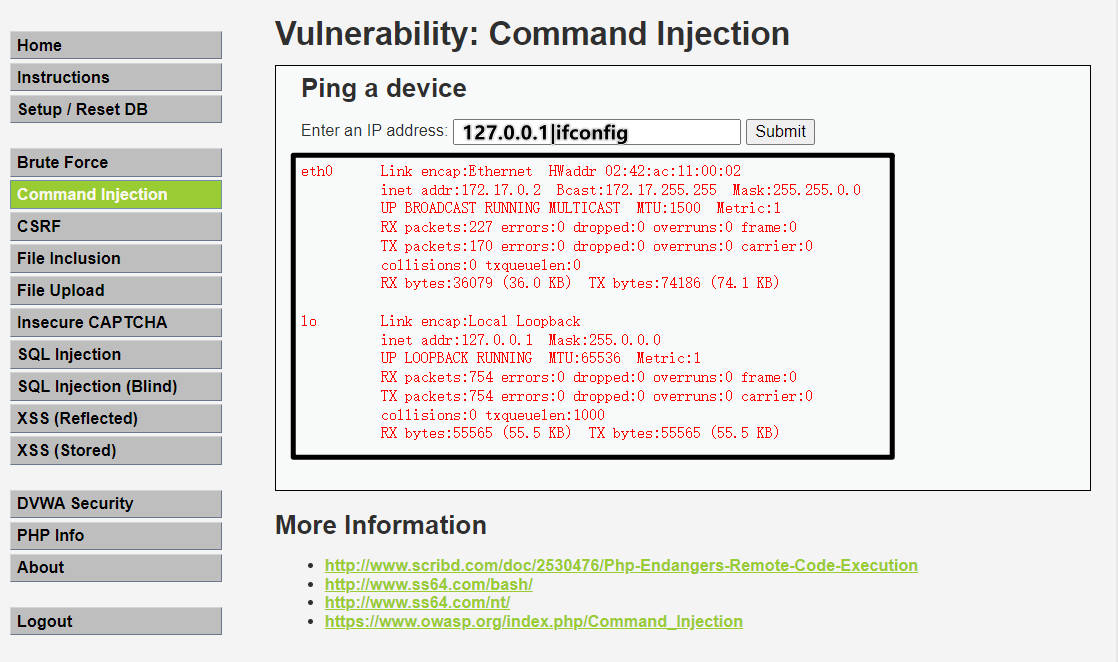Click the IP address input field
1118x662 pixels.
(597, 132)
